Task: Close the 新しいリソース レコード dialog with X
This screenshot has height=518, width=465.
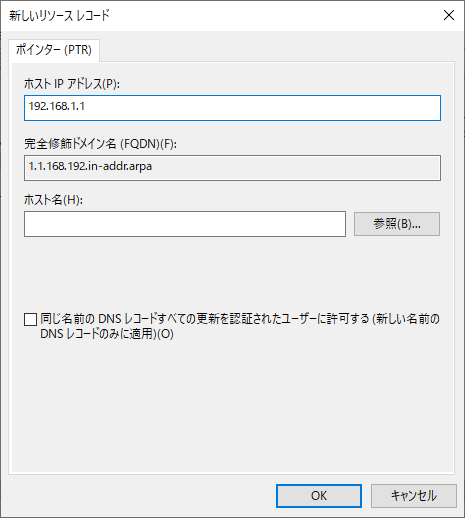Action: coord(449,15)
